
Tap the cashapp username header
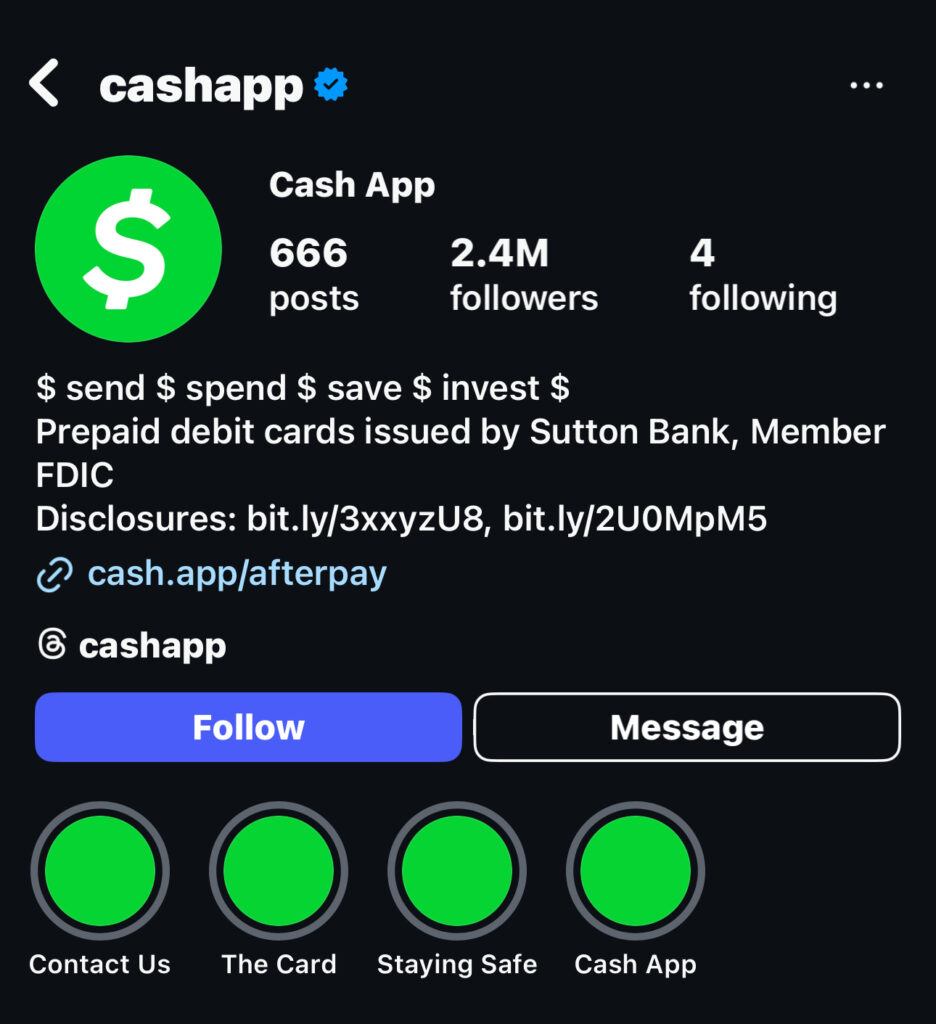pos(201,87)
